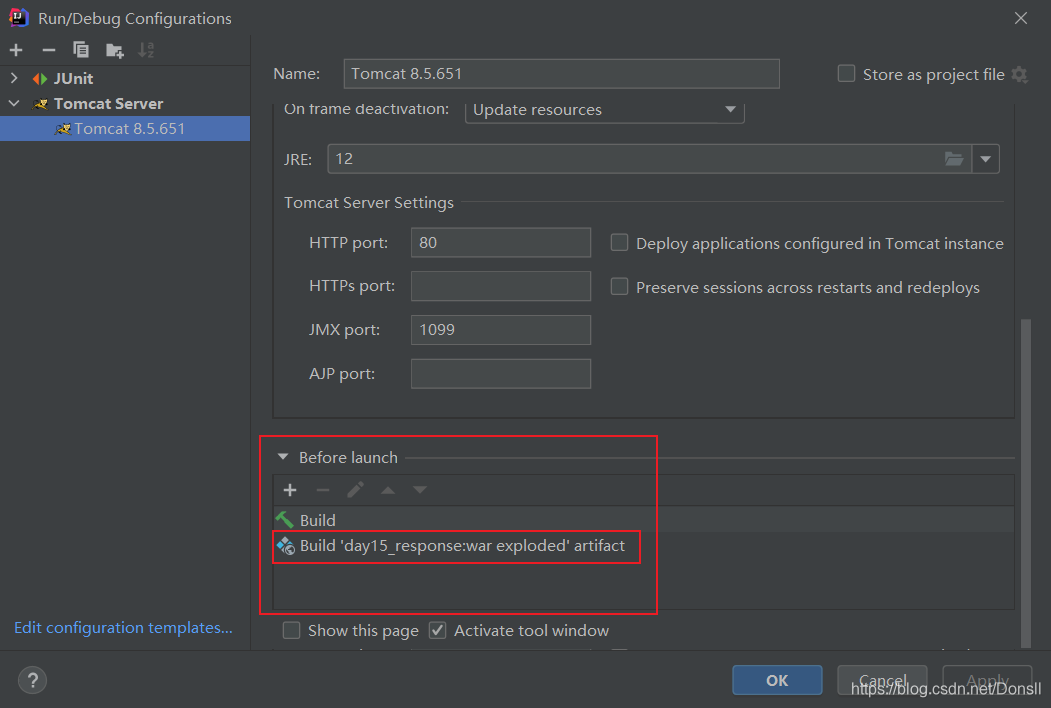Close the Run/Debug Configurations dialog
The image size is (1051, 708).
point(1020,18)
